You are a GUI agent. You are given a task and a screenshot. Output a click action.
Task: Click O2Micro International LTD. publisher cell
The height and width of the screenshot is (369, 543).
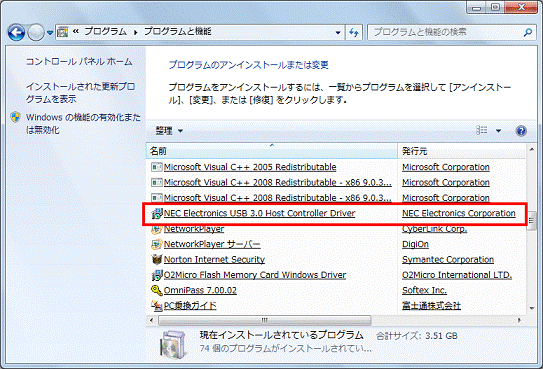(x=457, y=275)
